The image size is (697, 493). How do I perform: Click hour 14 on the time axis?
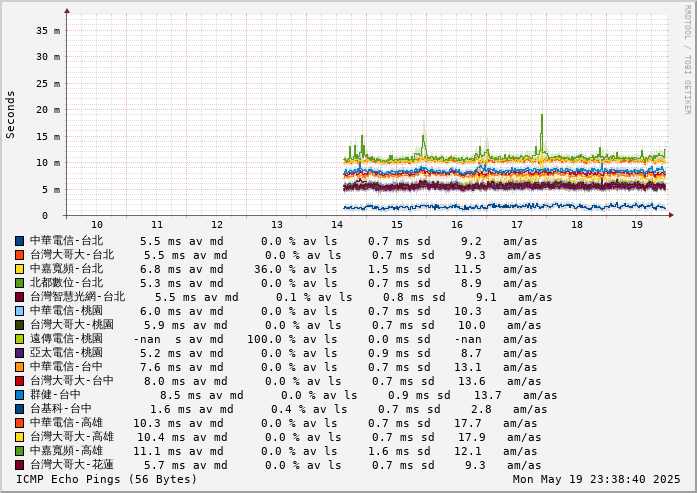337,224
